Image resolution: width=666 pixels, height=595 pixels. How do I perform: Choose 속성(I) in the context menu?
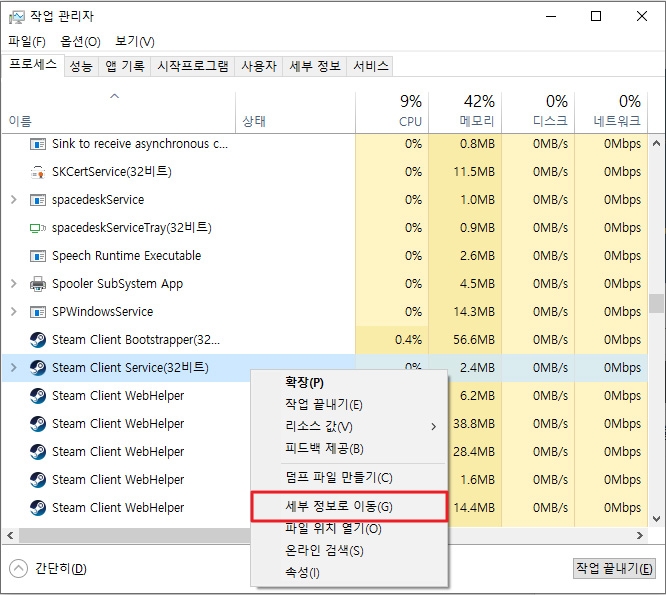point(349,573)
